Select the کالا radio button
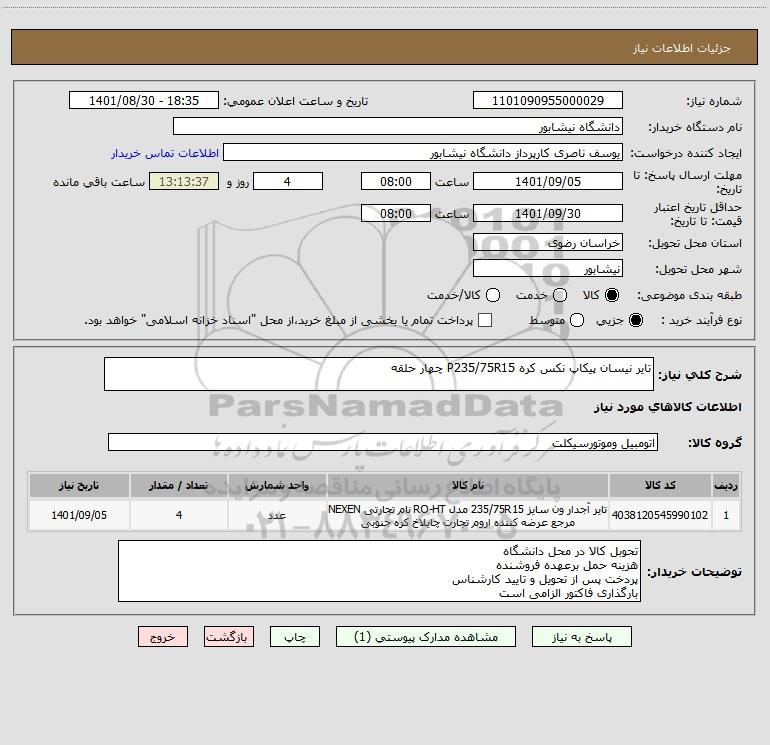The image size is (770, 745). pyautogui.click(x=611, y=295)
